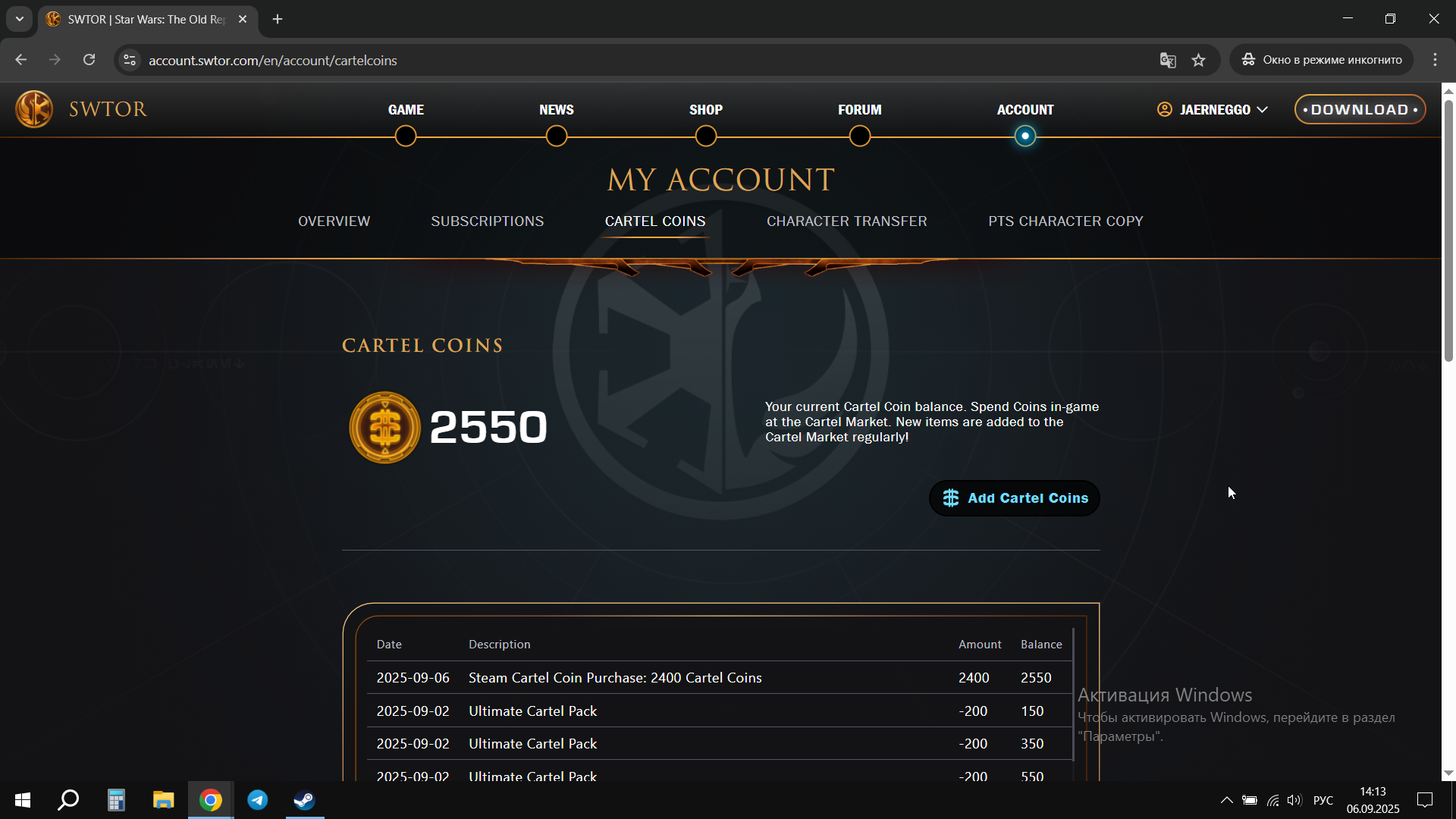Open Telegram from the taskbar
Image resolution: width=1456 pixels, height=819 pixels.
[x=258, y=800]
